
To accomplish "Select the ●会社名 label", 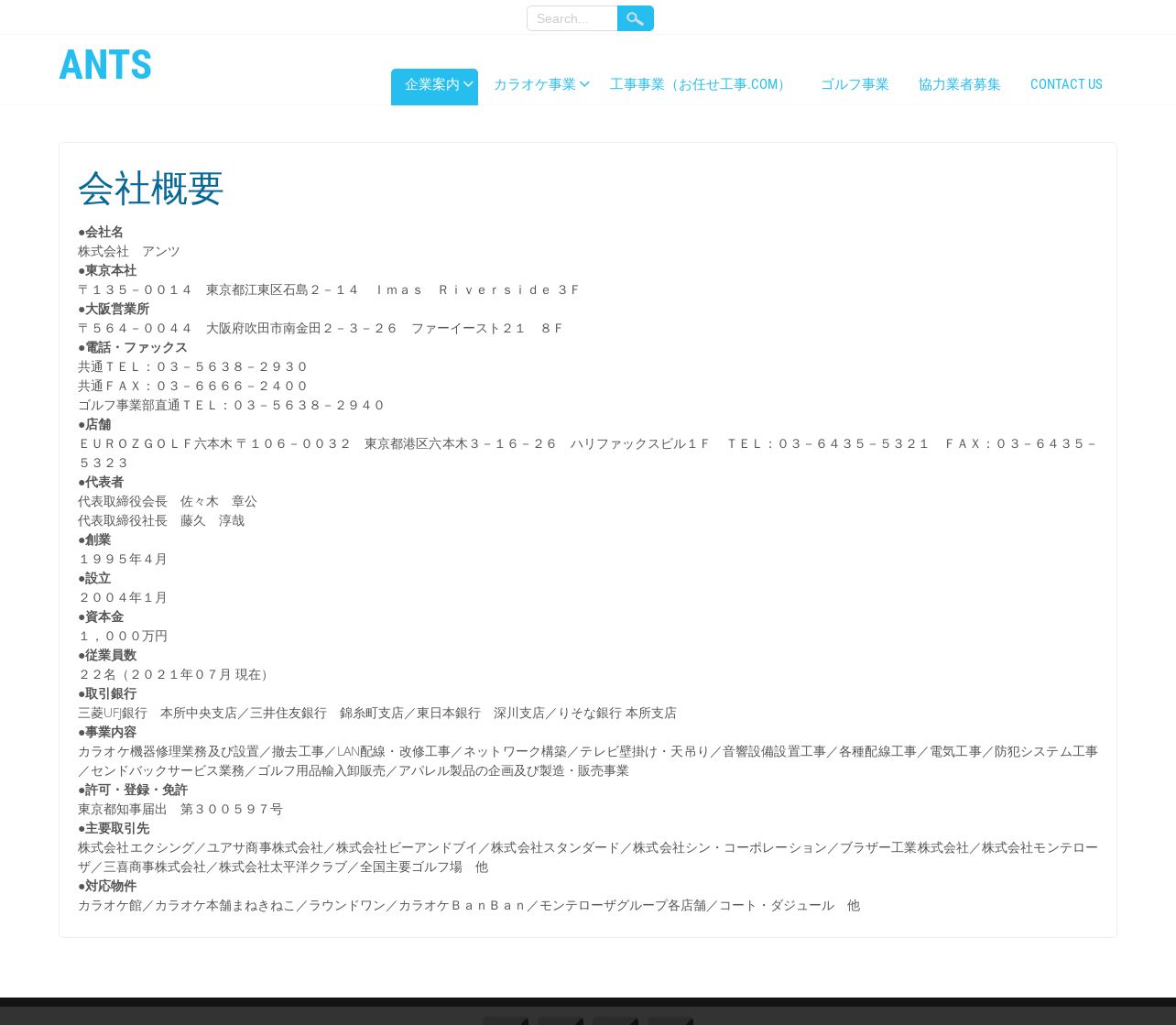I will (101, 232).
